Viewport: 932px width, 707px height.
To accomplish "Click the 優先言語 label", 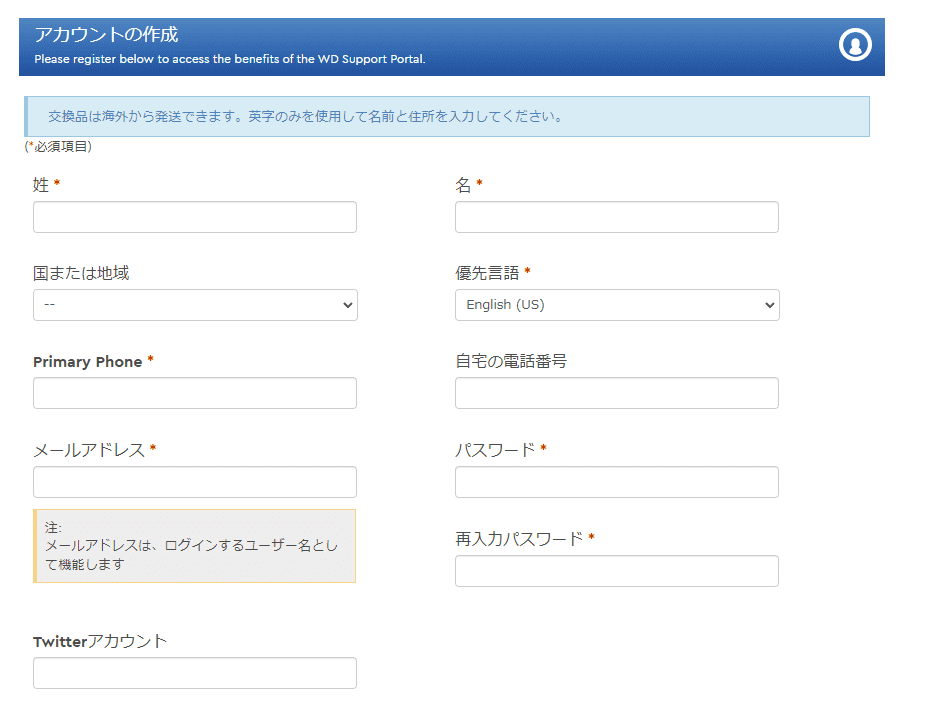I will (487, 273).
